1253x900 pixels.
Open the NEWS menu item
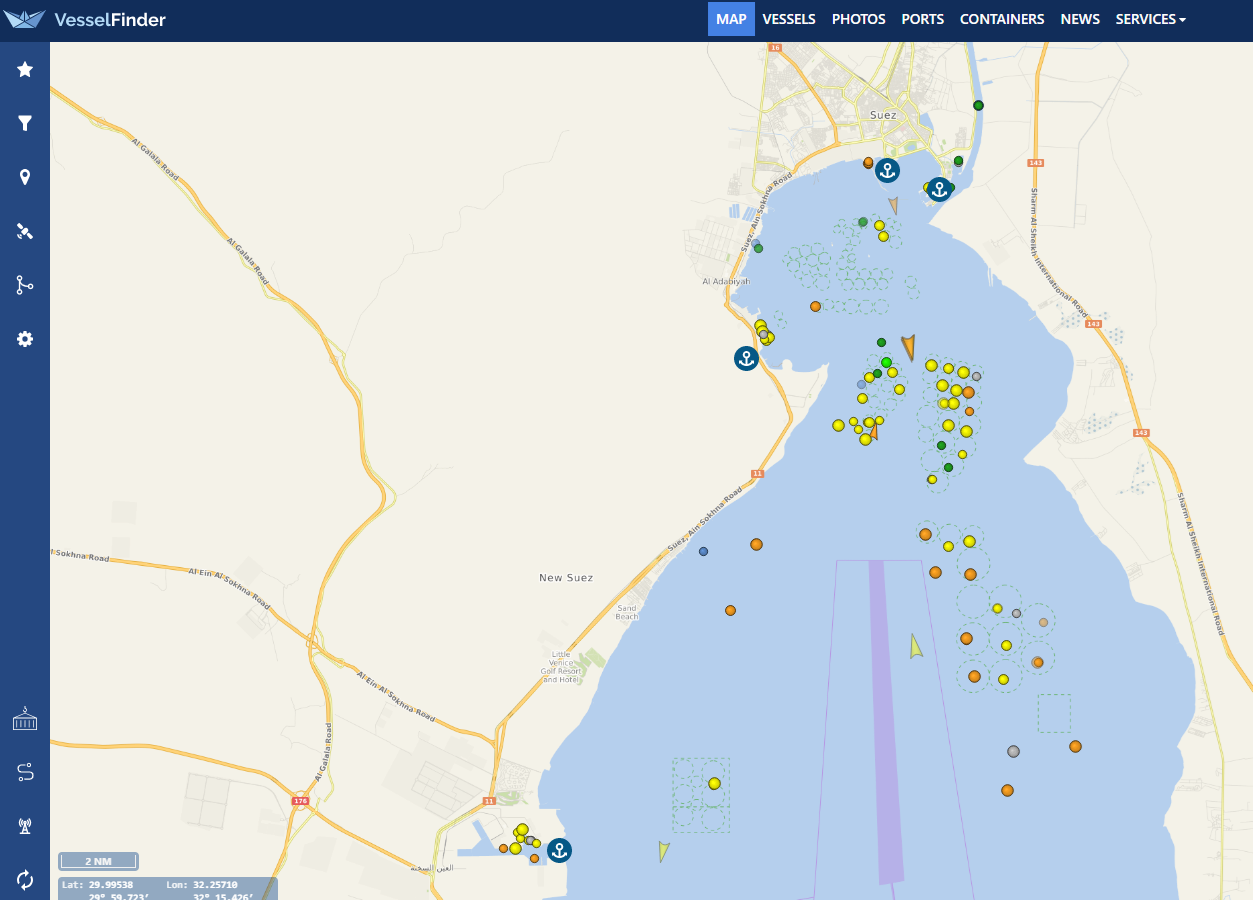[x=1080, y=19]
